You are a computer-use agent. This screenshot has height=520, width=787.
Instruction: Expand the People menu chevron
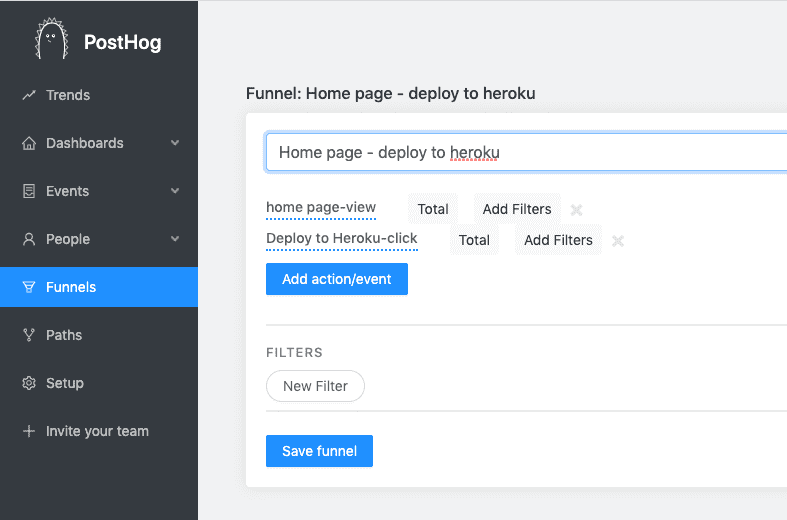point(175,239)
